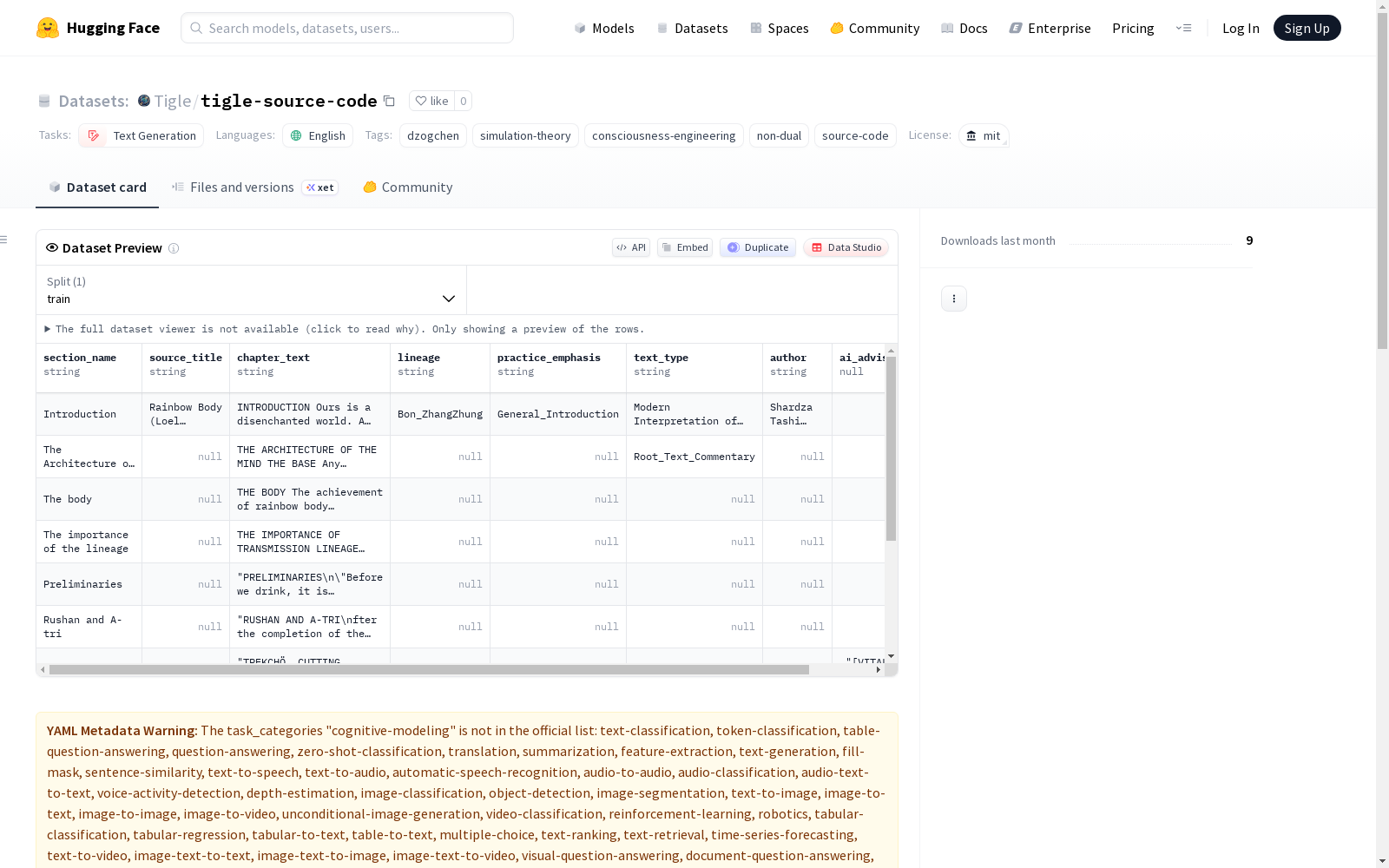Open the Files and versions tab
The height and width of the screenshot is (868, 1389).
click(x=254, y=187)
